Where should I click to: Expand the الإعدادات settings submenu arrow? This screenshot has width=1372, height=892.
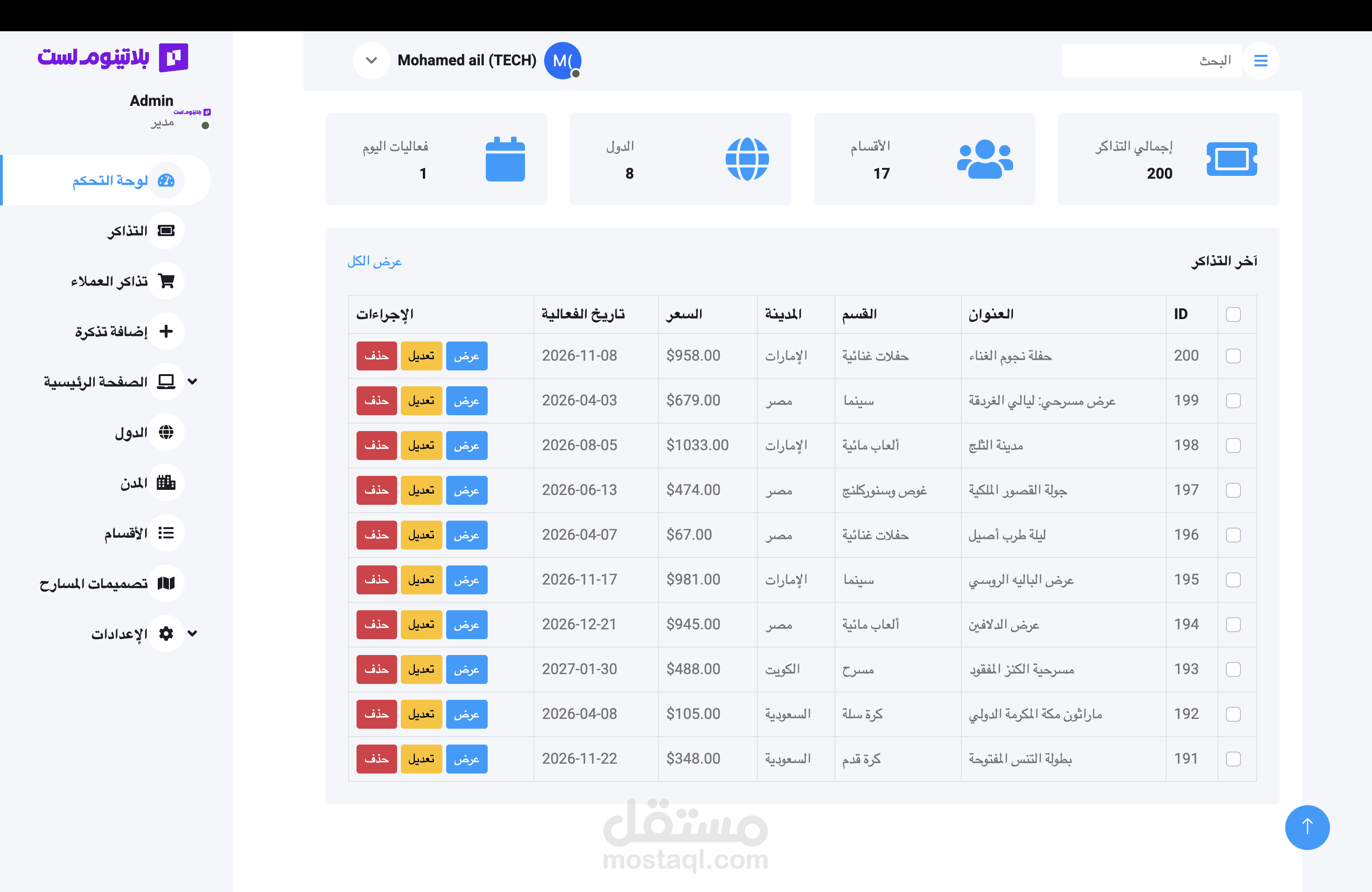(193, 633)
